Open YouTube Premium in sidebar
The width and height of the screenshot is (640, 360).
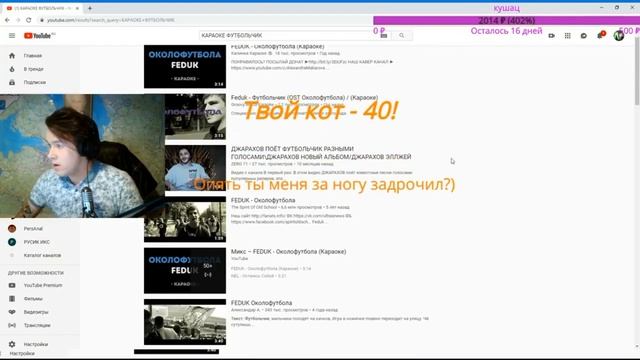[x=43, y=285]
